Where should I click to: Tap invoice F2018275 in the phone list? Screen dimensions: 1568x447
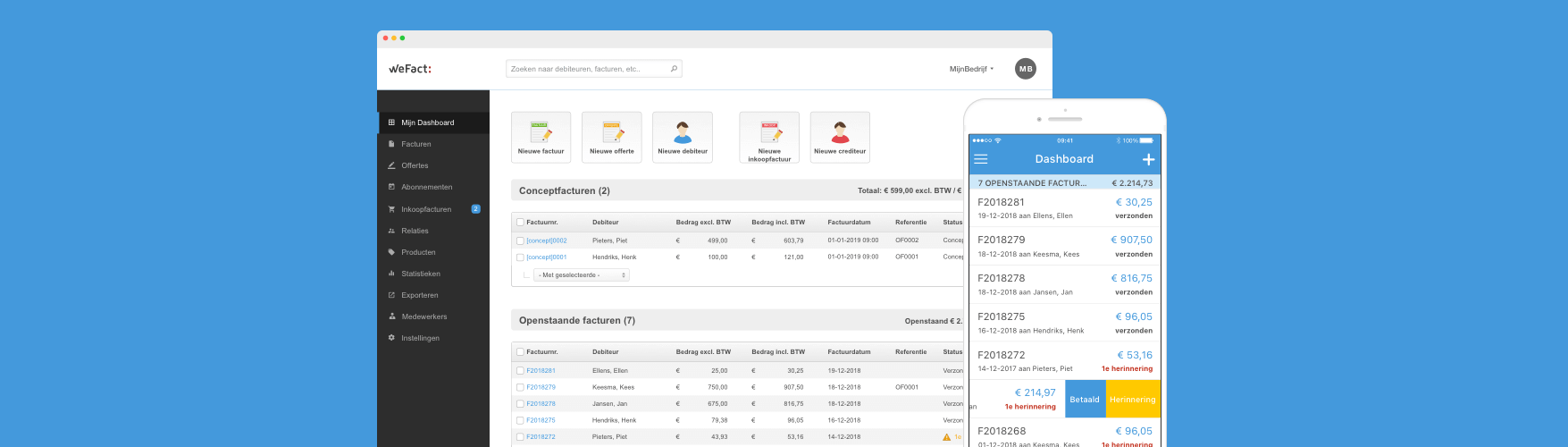[x=1065, y=323]
